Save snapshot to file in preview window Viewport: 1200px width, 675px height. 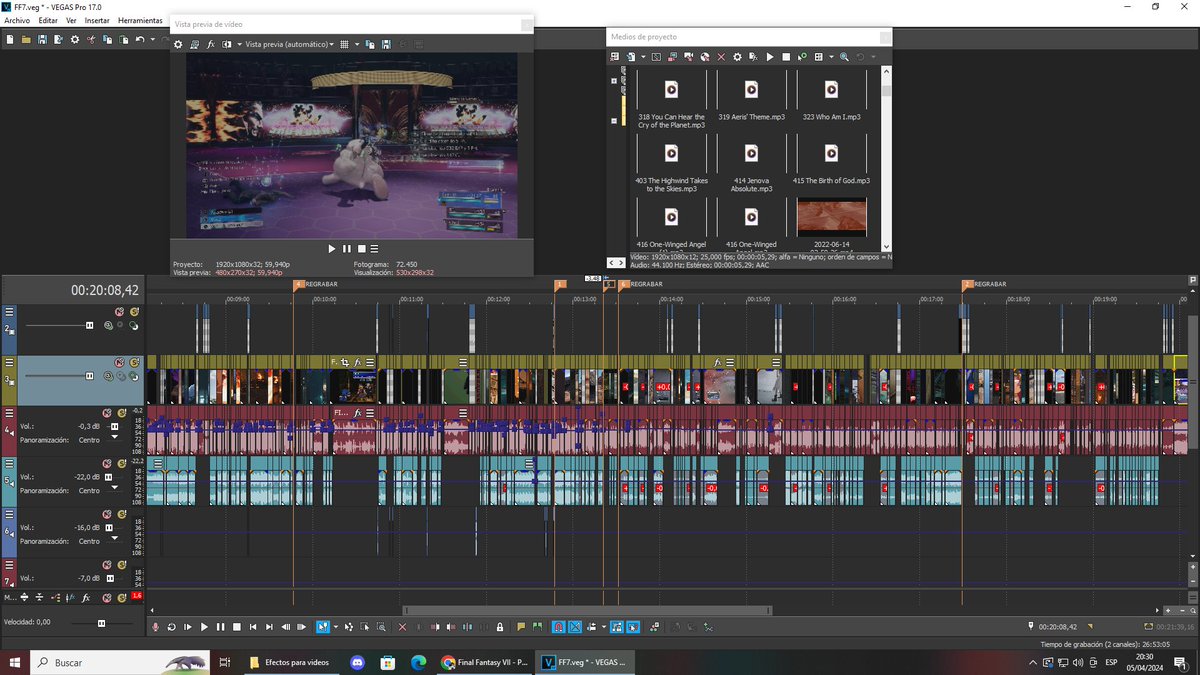[x=386, y=44]
